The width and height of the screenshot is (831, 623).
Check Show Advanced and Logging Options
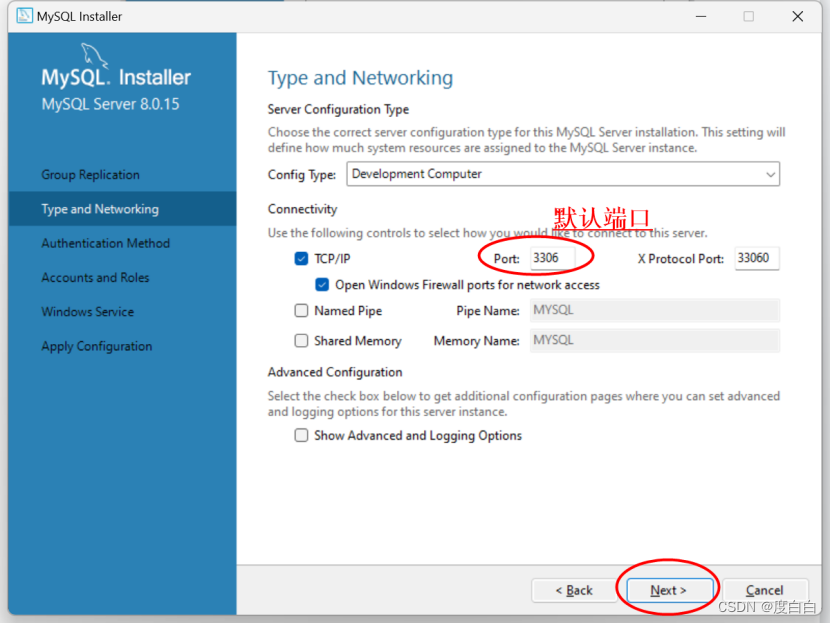click(x=301, y=435)
